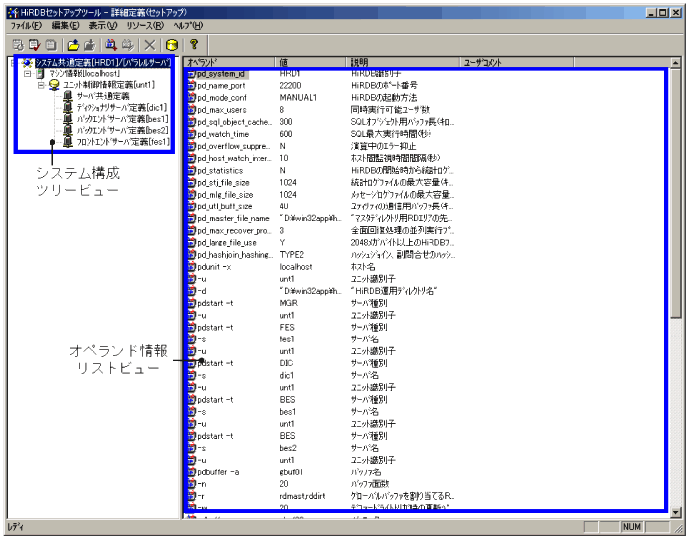
Task: Open the ファイル(F) menu
Action: point(26,25)
